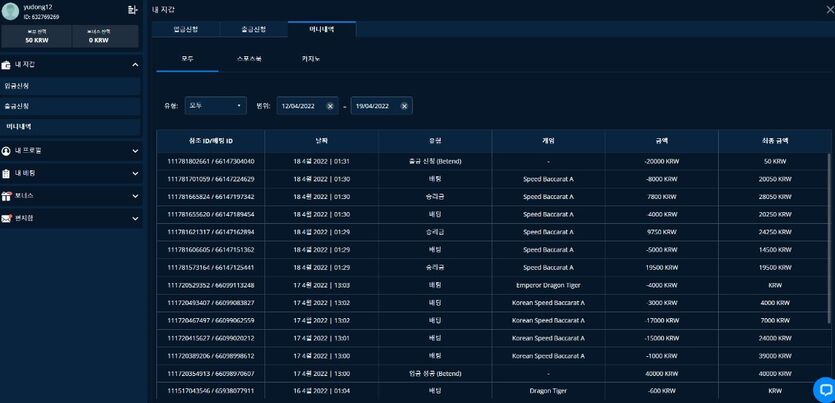Click row ID 111781665824 / 66147197342

[210, 197]
